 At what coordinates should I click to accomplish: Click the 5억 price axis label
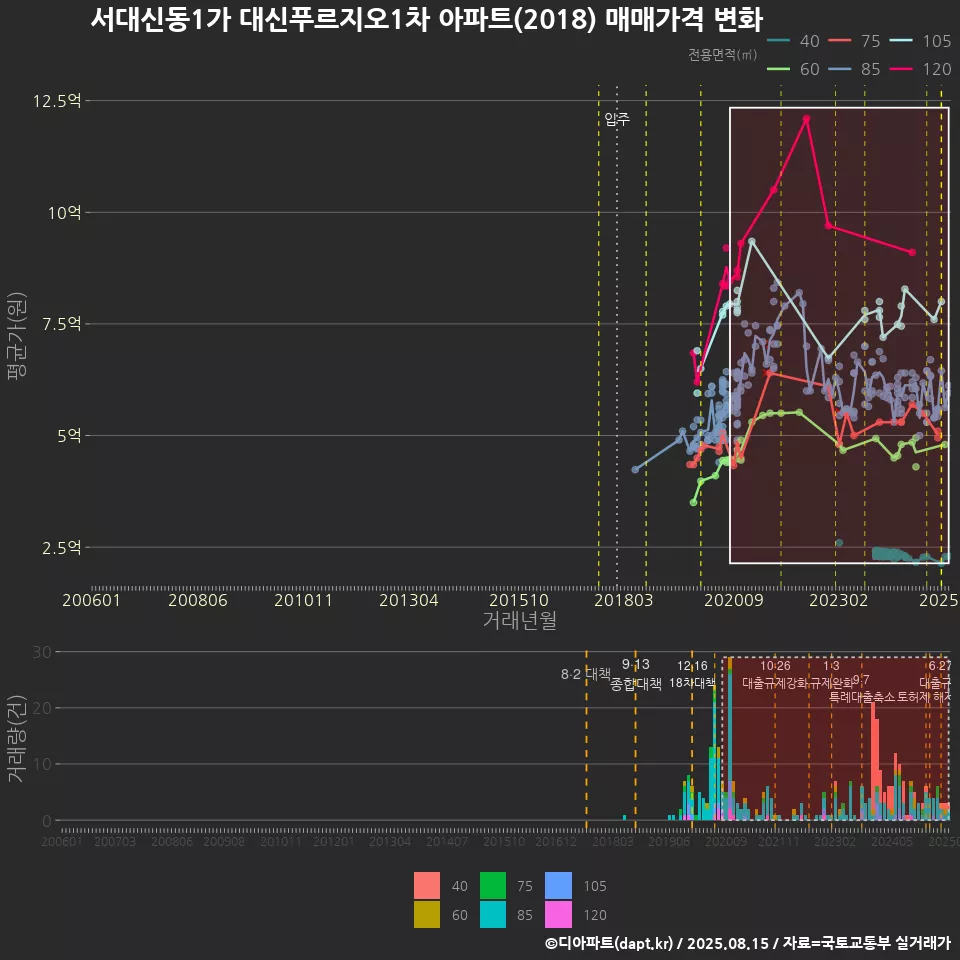point(69,435)
